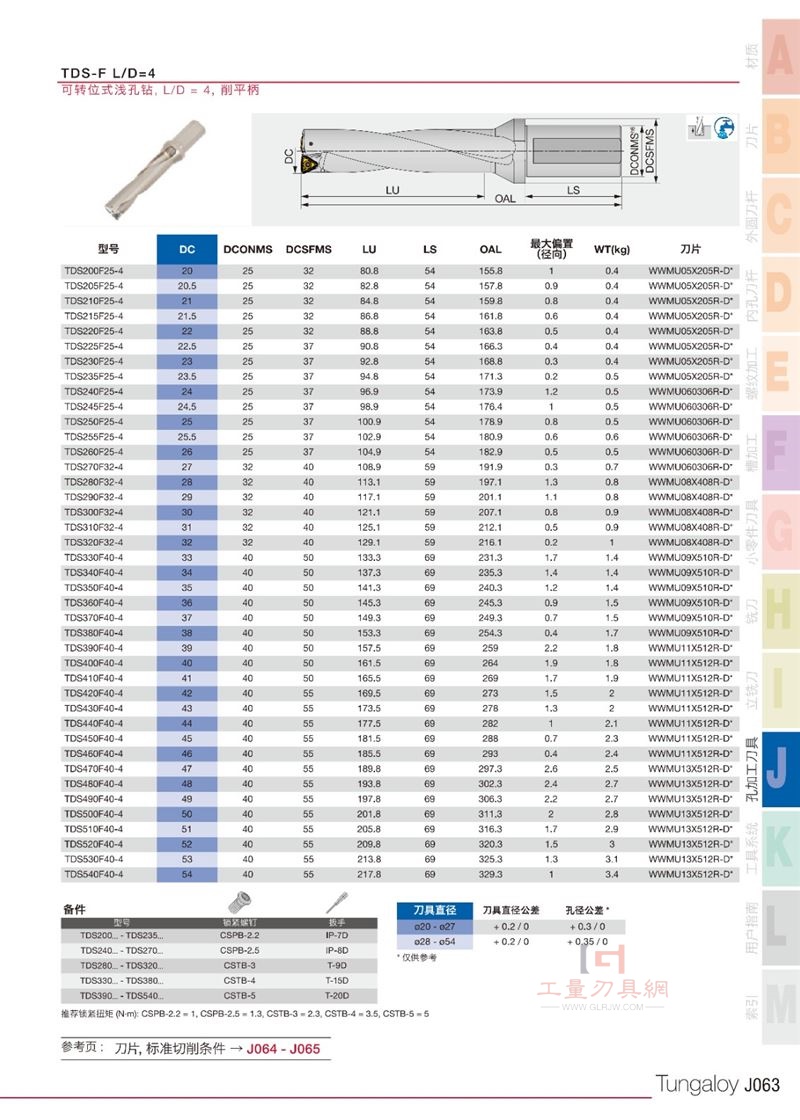Open section tab K 工具系统
This screenshot has height=1120, width=800.
click(x=779, y=849)
